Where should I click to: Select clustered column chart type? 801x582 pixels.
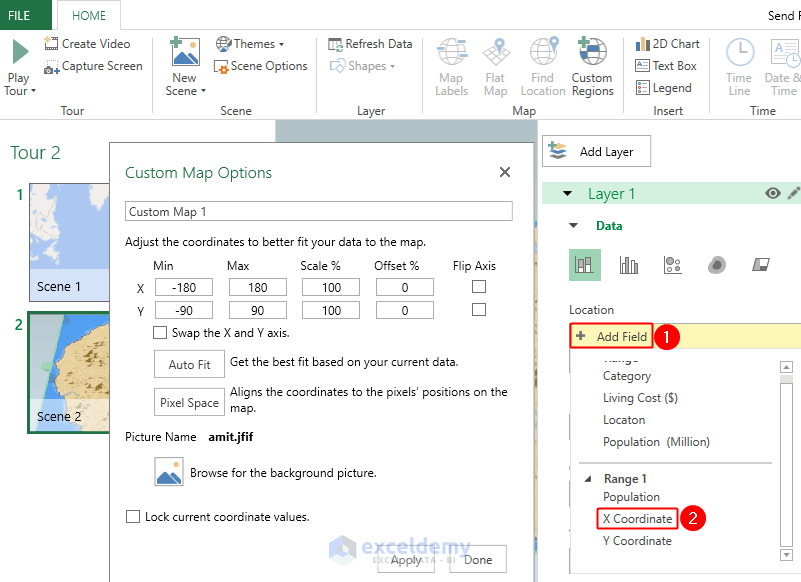pyautogui.click(x=628, y=265)
